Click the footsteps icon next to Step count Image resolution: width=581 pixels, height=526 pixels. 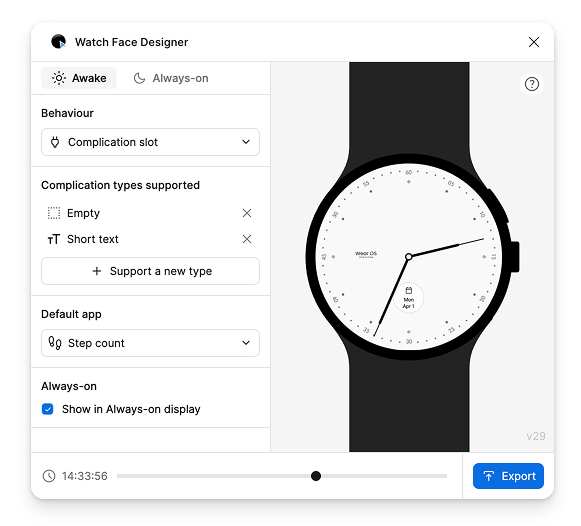click(55, 343)
